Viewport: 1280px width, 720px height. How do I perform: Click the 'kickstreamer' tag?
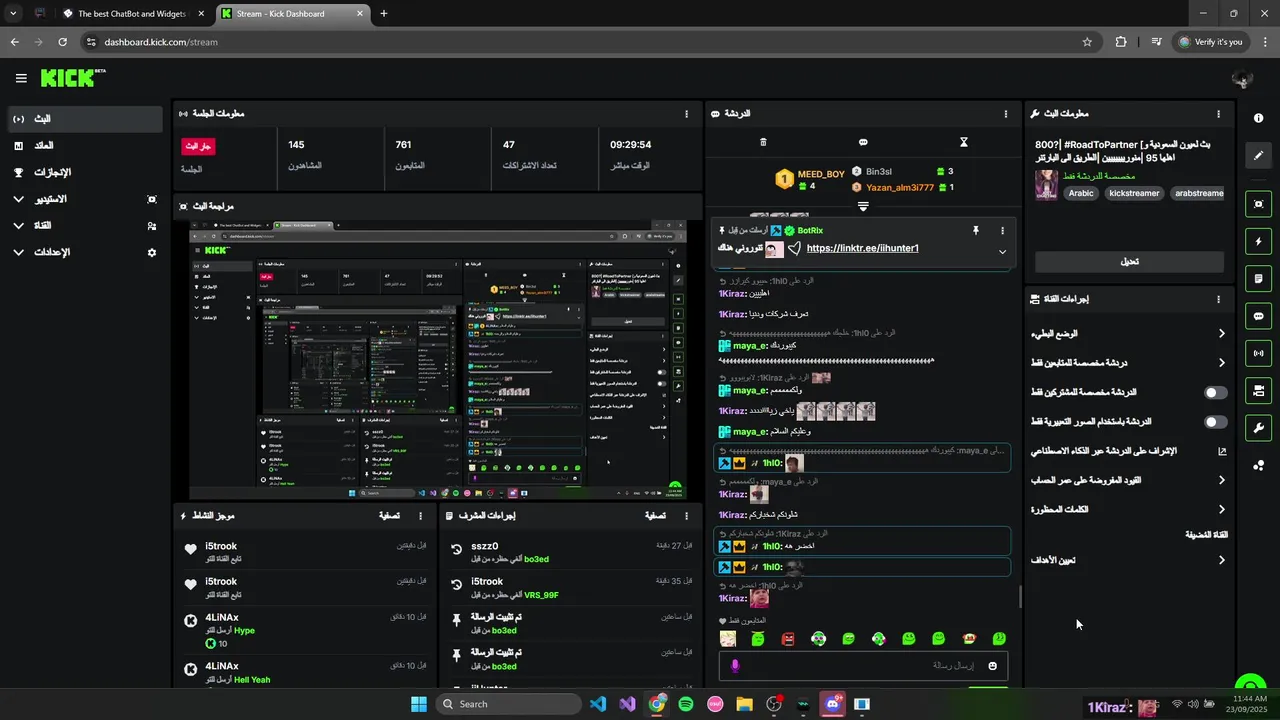coord(1133,193)
